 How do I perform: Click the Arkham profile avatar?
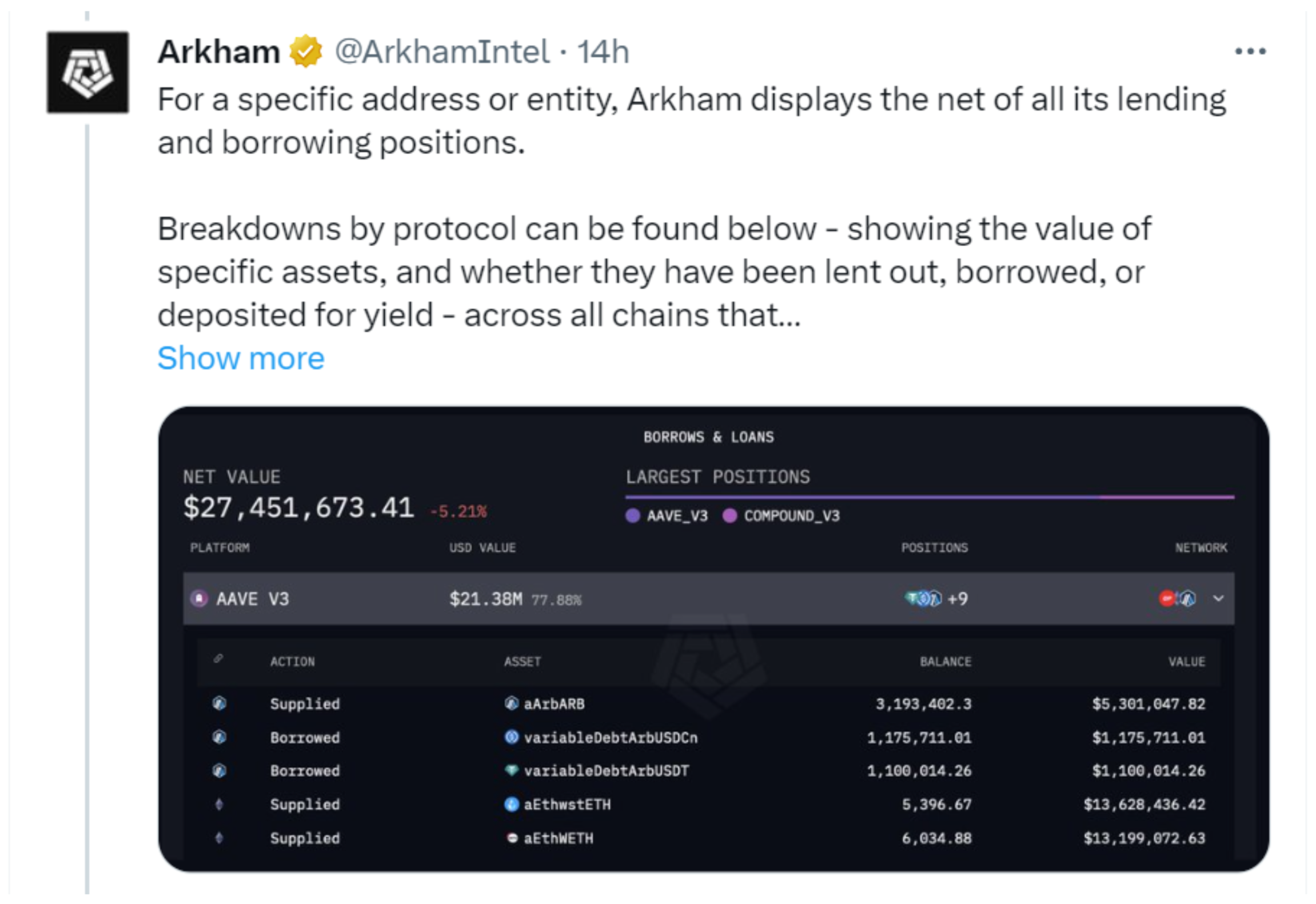click(x=87, y=73)
